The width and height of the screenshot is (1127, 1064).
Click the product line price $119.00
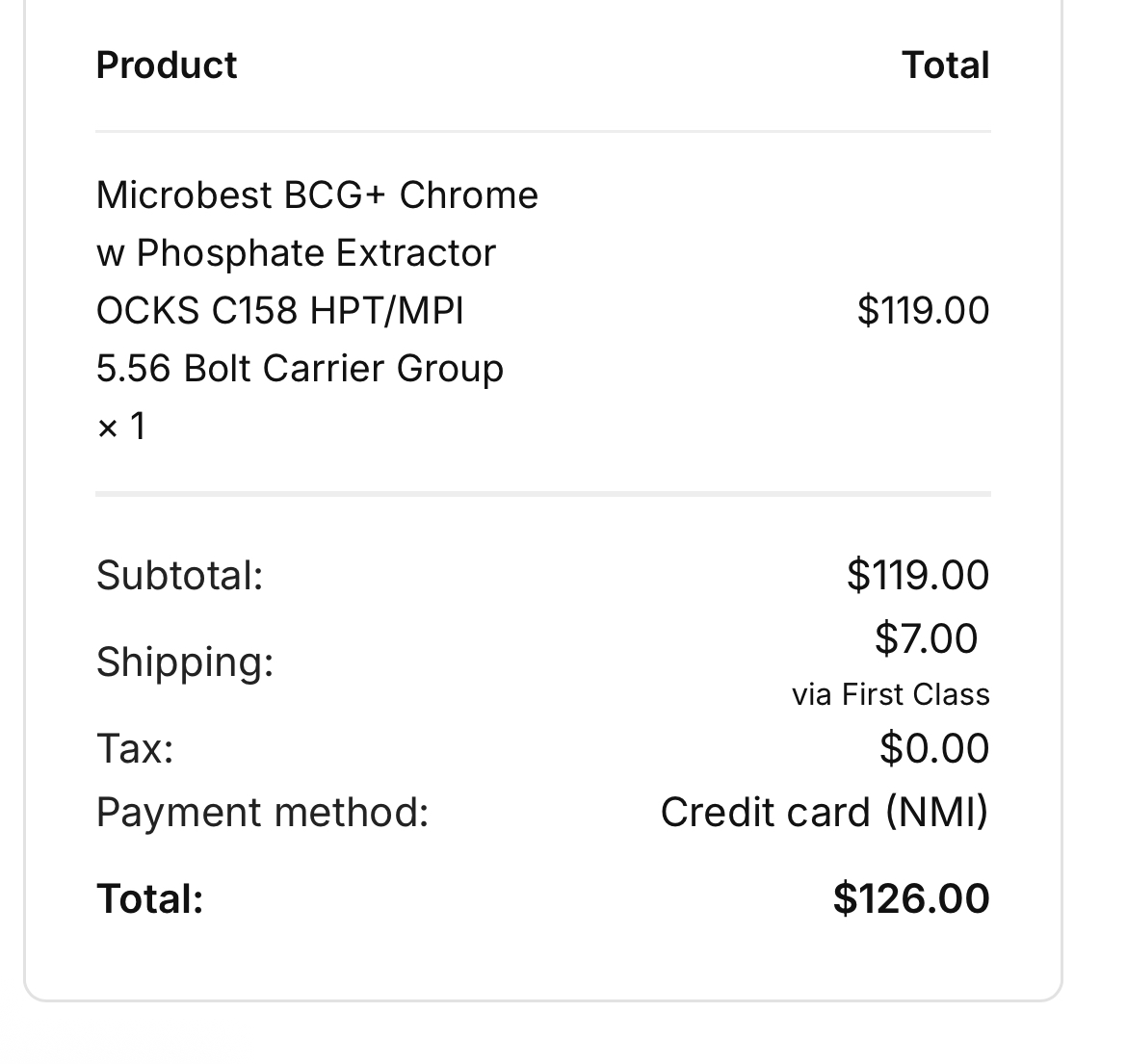tap(923, 310)
